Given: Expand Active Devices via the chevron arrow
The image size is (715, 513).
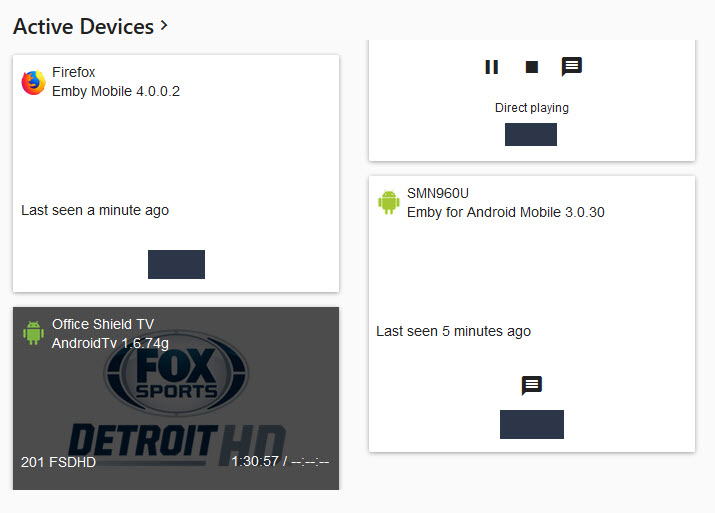Looking at the screenshot, I should [164, 26].
